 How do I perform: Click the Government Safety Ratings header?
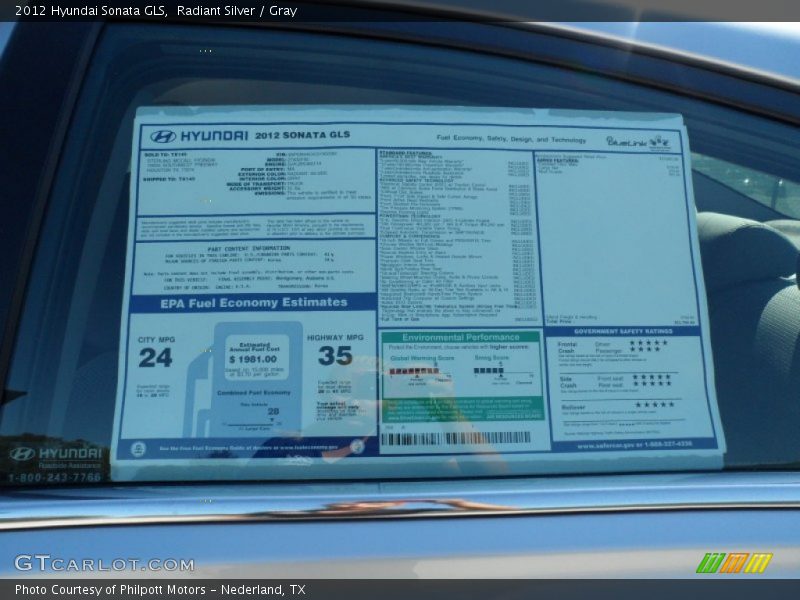coord(623,331)
